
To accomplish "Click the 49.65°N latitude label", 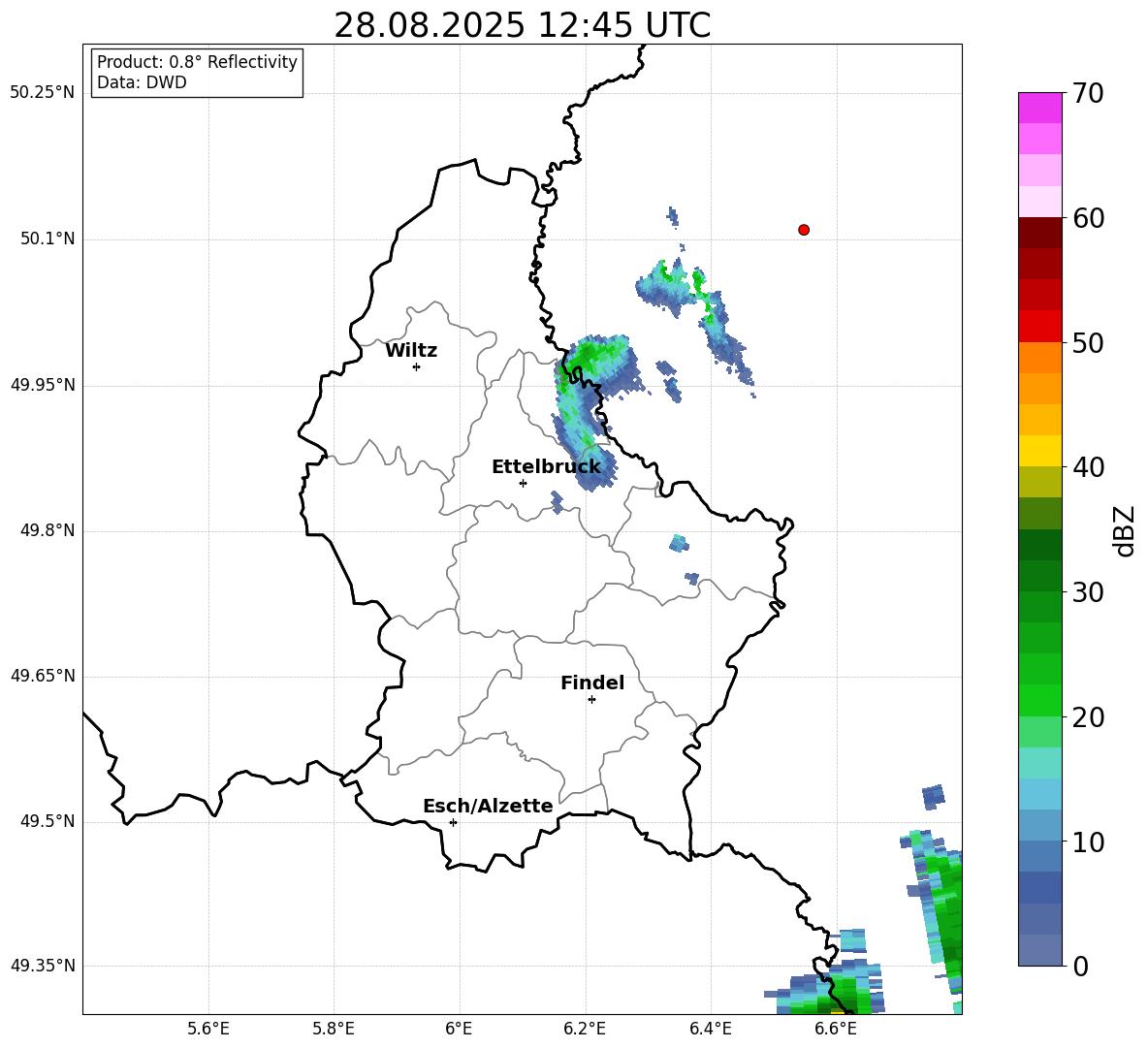I will click(x=42, y=676).
